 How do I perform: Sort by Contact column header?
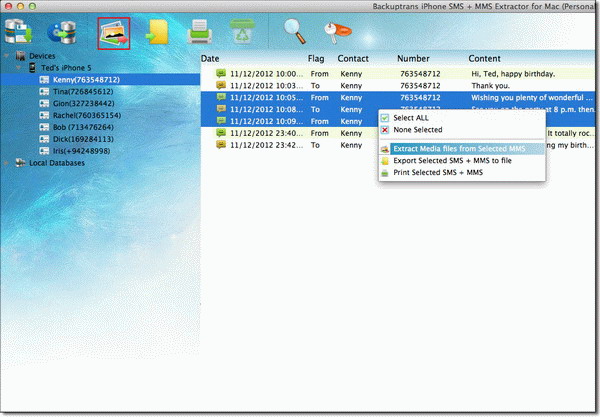[353, 59]
